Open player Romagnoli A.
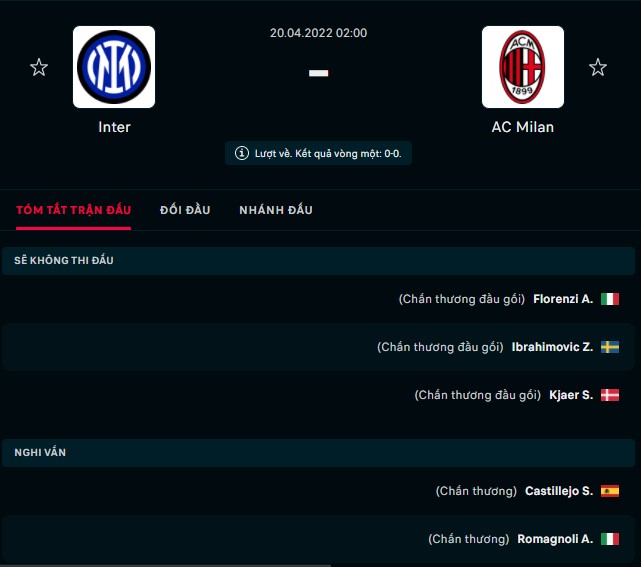641x567 pixels. coord(555,539)
